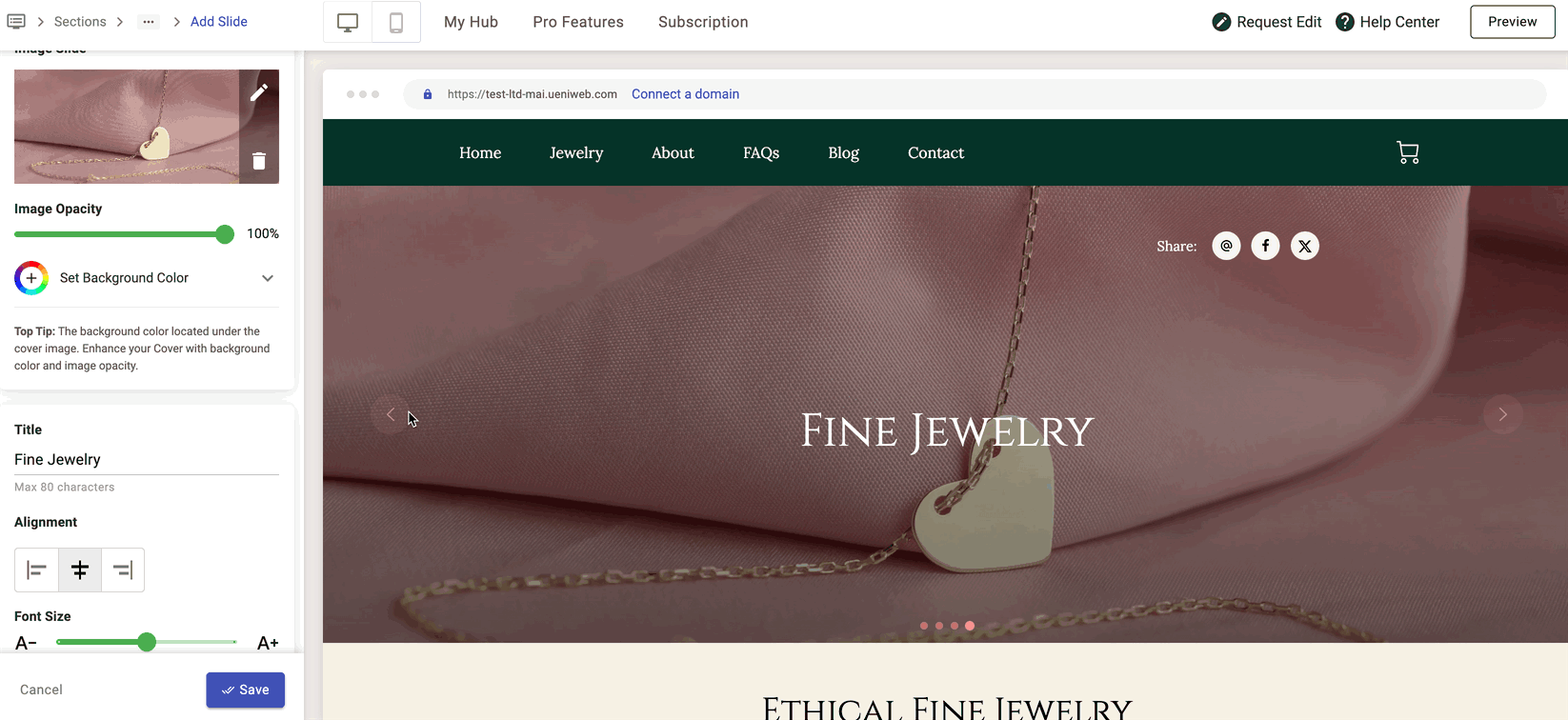Share on X icon
Image resolution: width=1568 pixels, height=720 pixels.
coord(1305,246)
